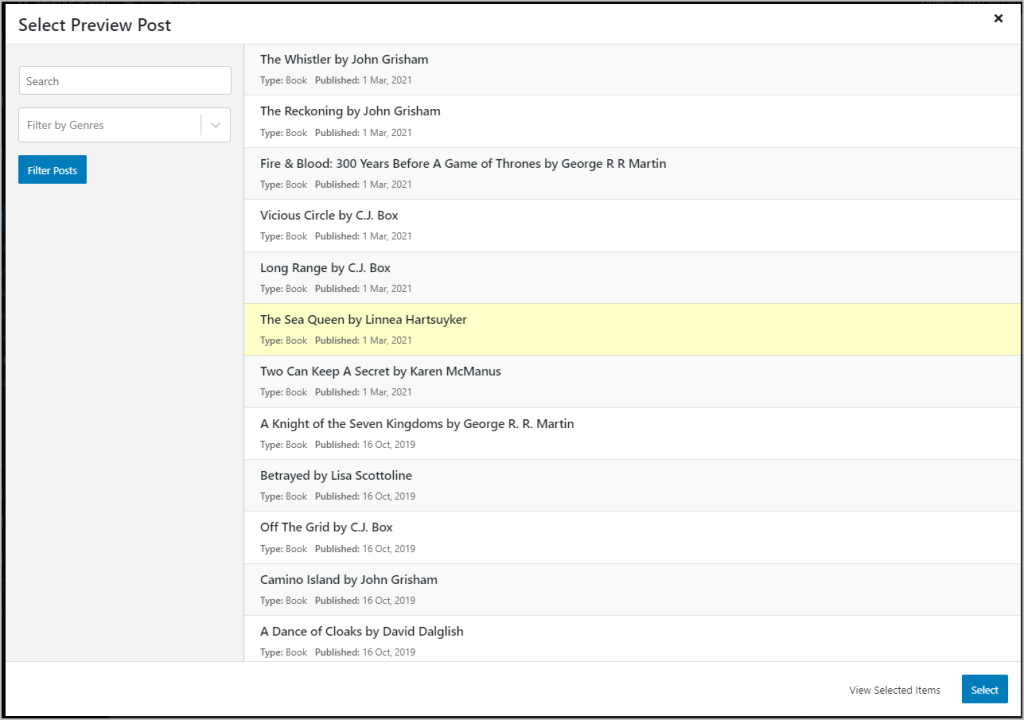Click the Select Preview Post title
The height and width of the screenshot is (720, 1024).
[x=95, y=25]
